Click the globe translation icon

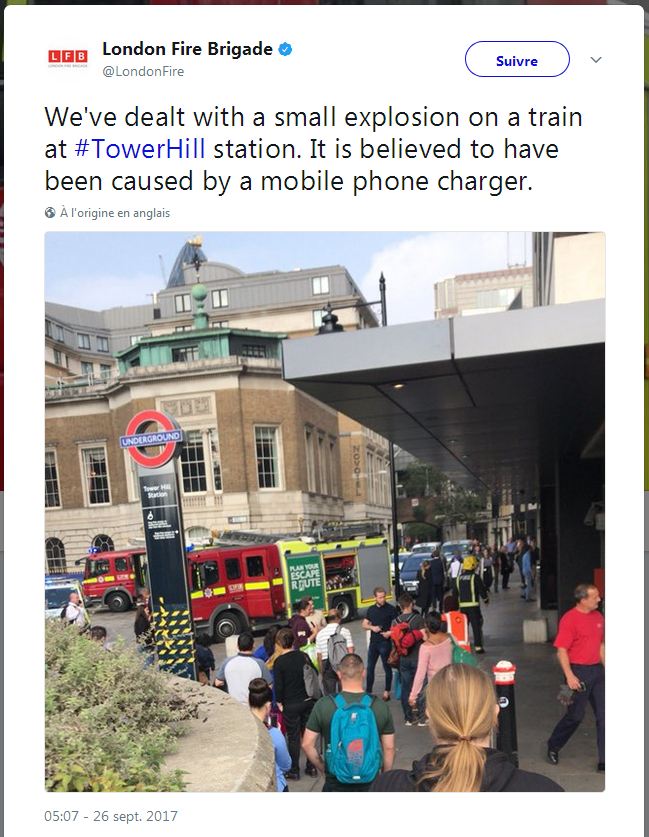(50, 213)
